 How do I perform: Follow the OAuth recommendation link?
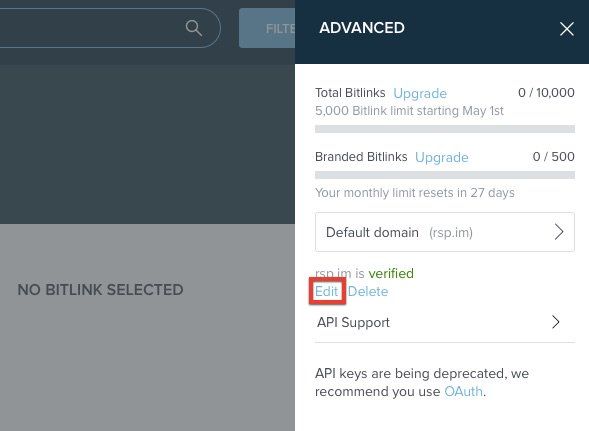click(x=464, y=392)
